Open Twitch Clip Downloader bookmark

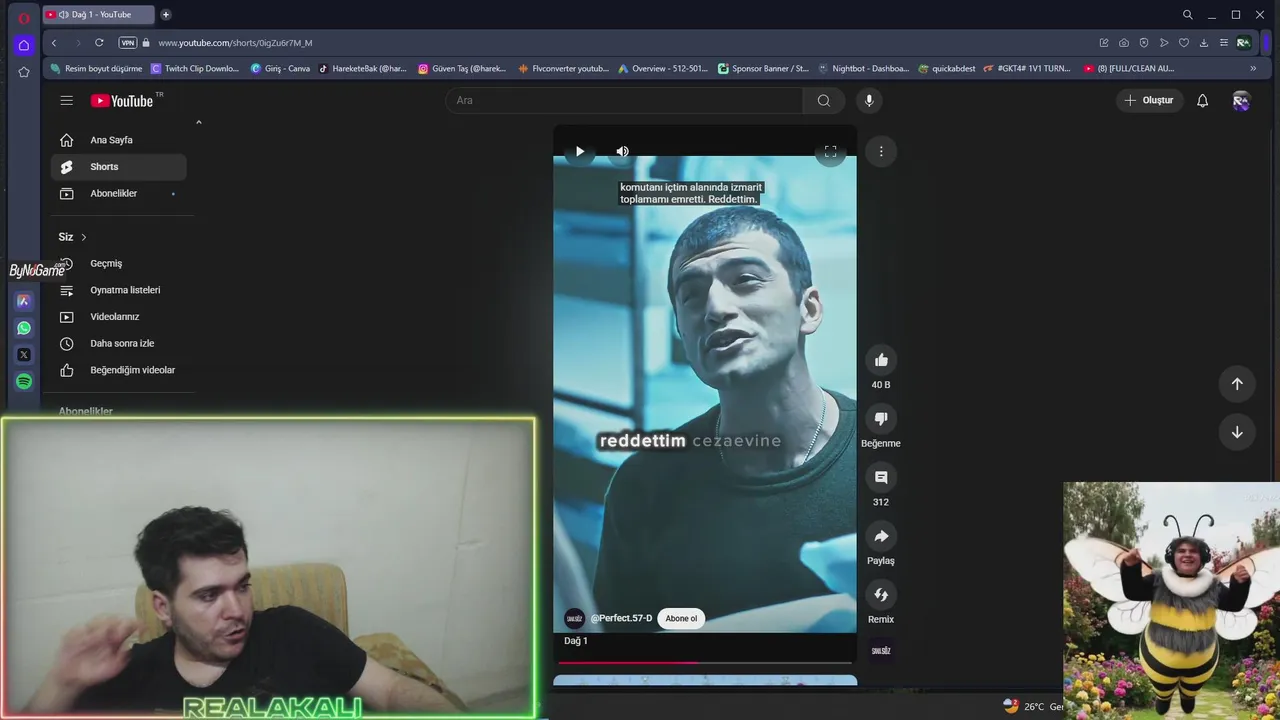coord(195,69)
